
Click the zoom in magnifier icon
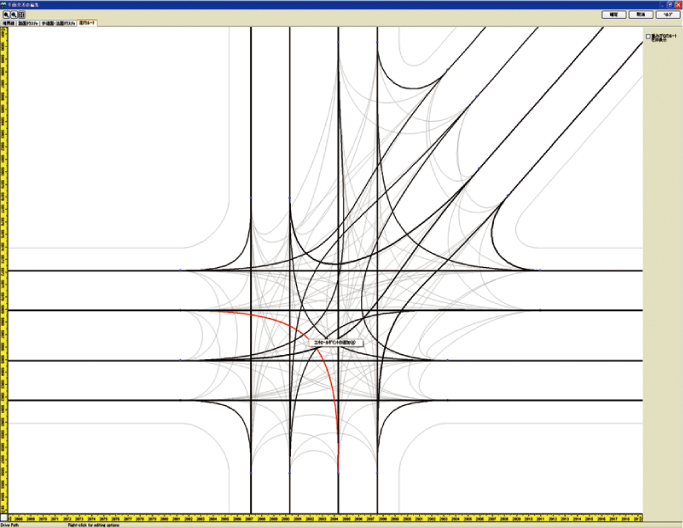pos(6,14)
